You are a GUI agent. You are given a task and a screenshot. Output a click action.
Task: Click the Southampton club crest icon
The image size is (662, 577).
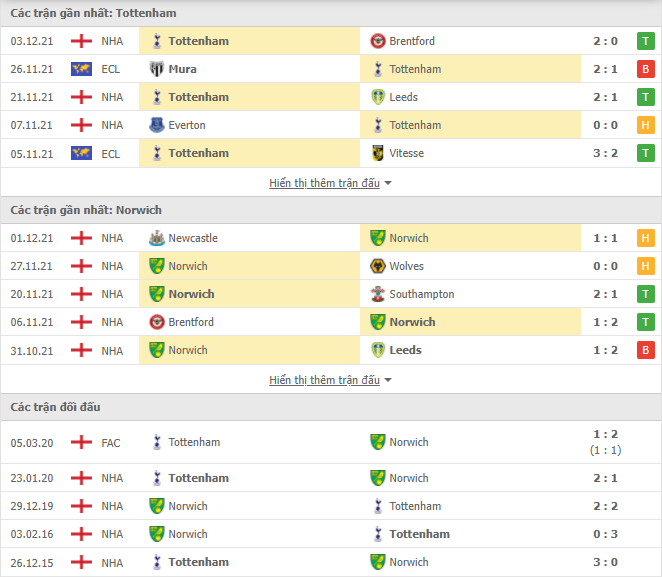click(x=378, y=294)
